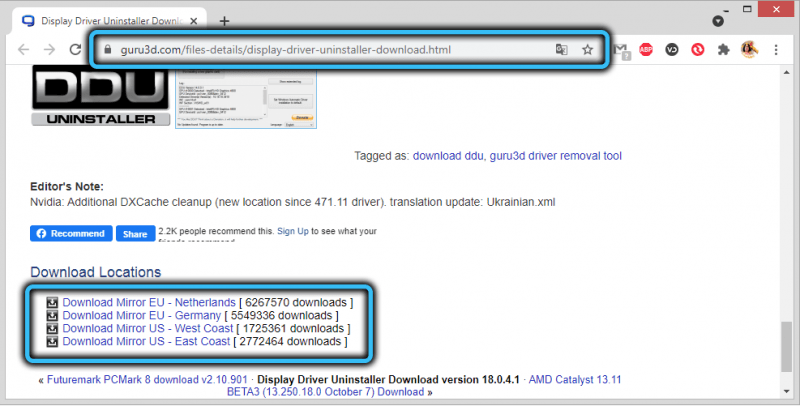
Task: Open a new browser tab
Action: (x=224, y=21)
